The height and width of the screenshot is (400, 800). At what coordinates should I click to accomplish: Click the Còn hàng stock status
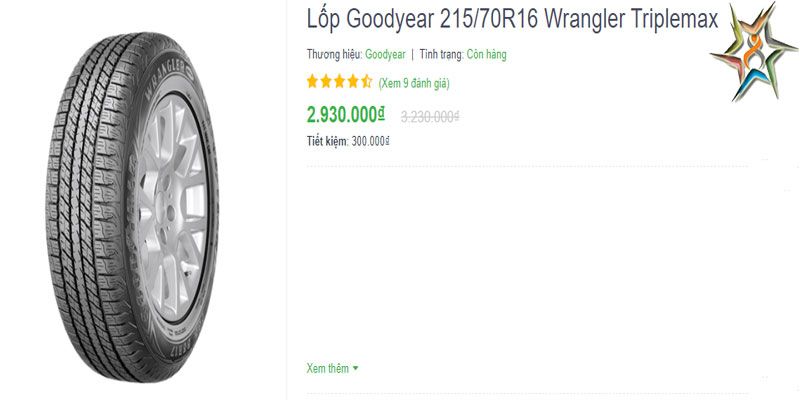(x=487, y=55)
